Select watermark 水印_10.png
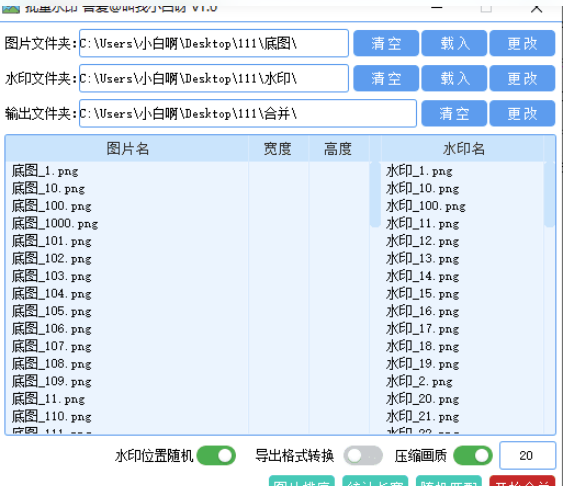 click(x=463, y=188)
